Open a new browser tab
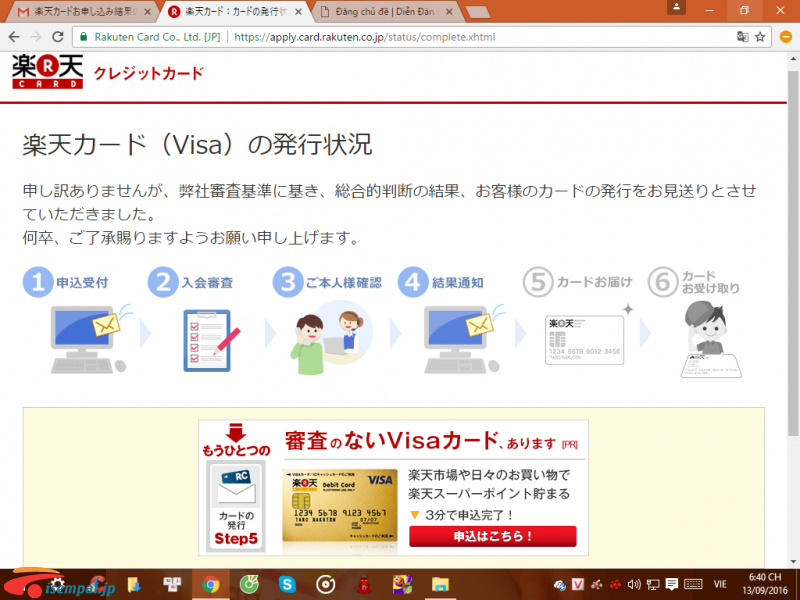The width and height of the screenshot is (800, 600). (478, 12)
